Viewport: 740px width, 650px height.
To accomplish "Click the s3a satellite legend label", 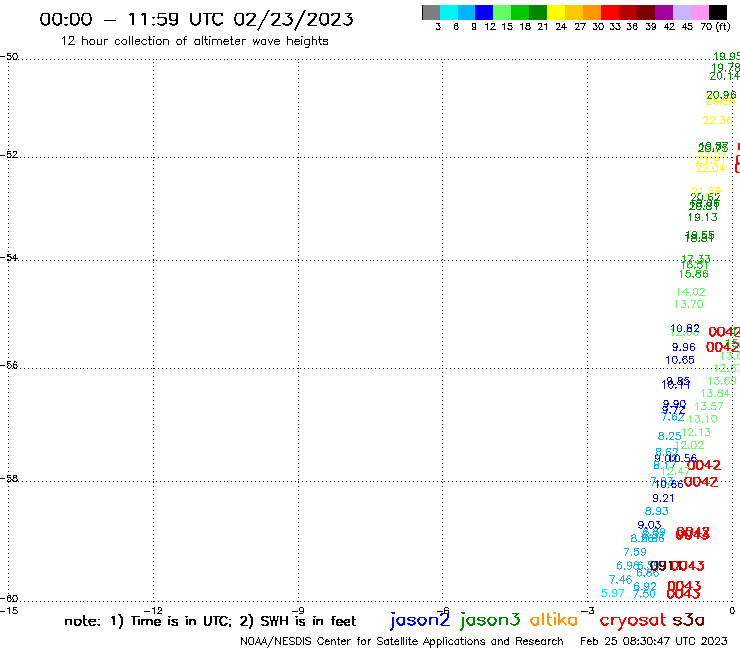I will pyautogui.click(x=688, y=621).
